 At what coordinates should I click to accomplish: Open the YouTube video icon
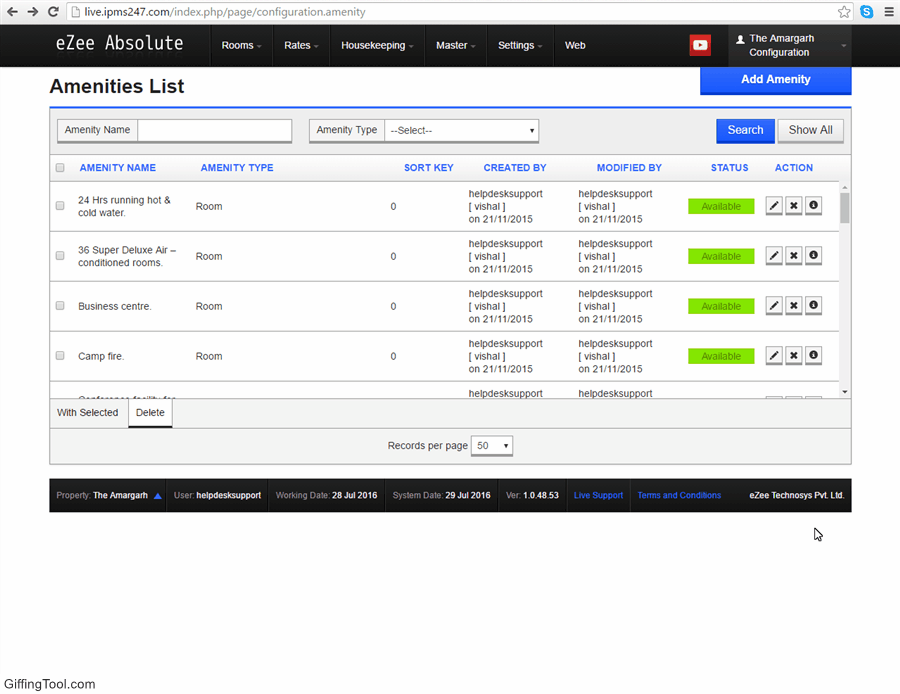700,45
